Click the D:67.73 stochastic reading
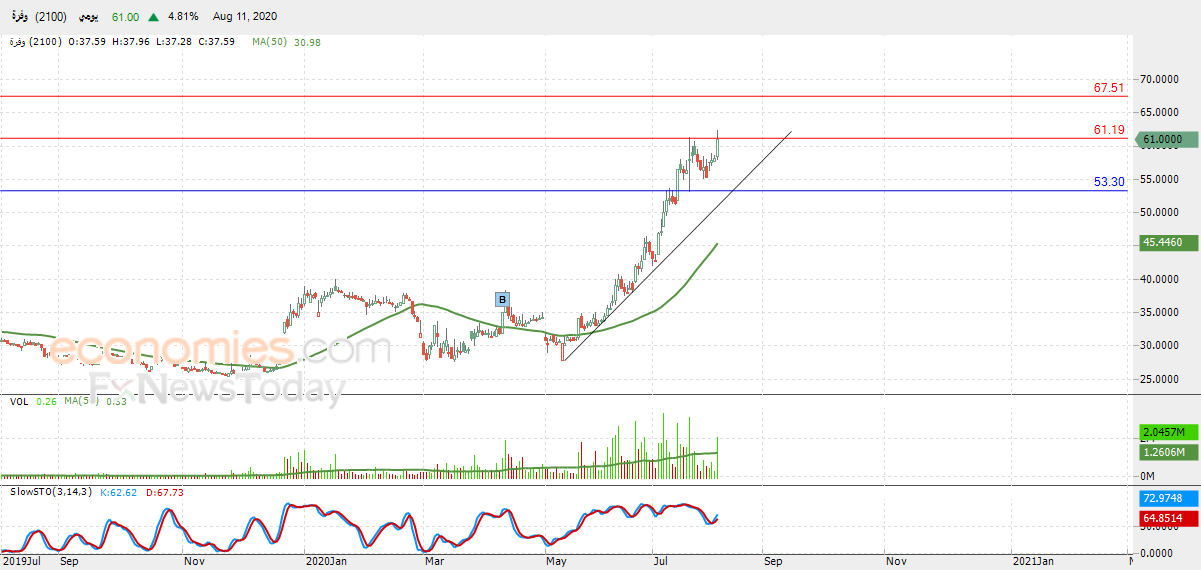Image resolution: width=1201 pixels, height=570 pixels. click(x=166, y=492)
